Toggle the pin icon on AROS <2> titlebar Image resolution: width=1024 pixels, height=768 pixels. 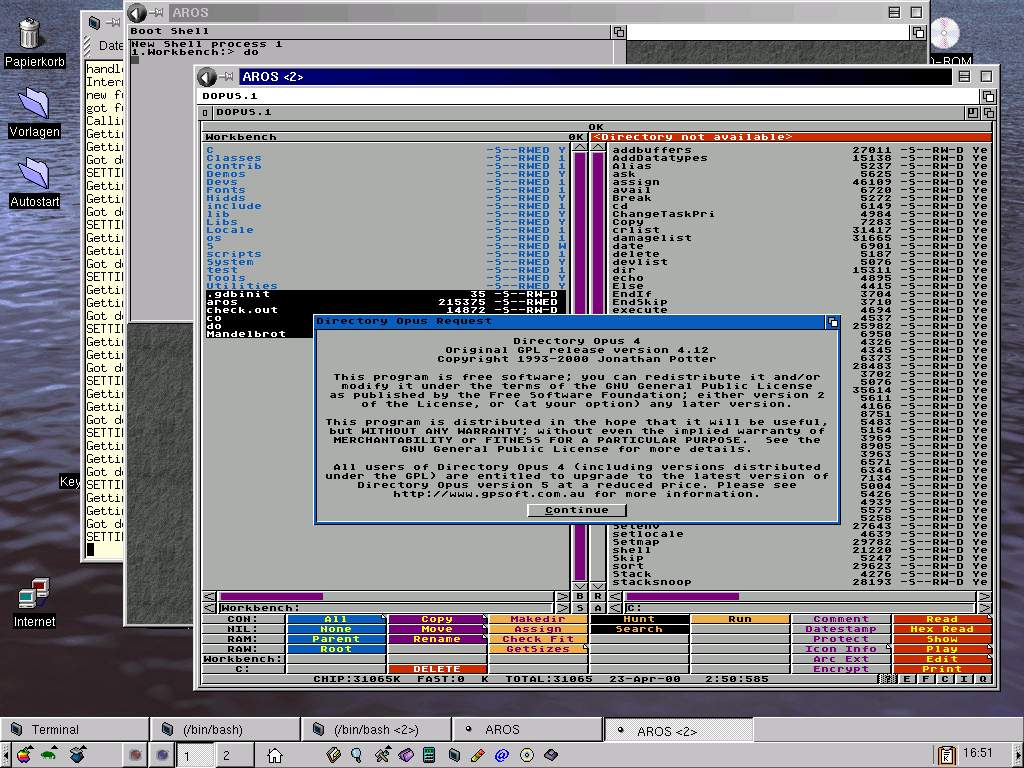point(227,76)
